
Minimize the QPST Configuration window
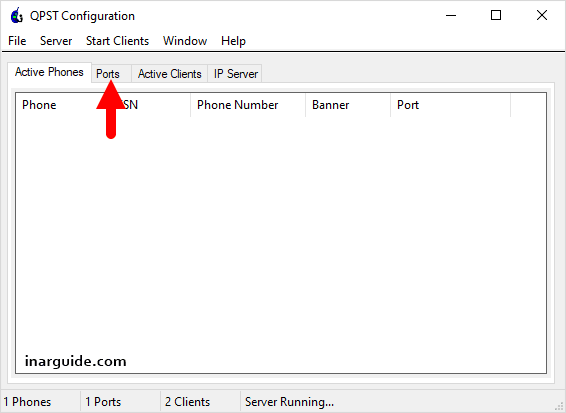451,16
